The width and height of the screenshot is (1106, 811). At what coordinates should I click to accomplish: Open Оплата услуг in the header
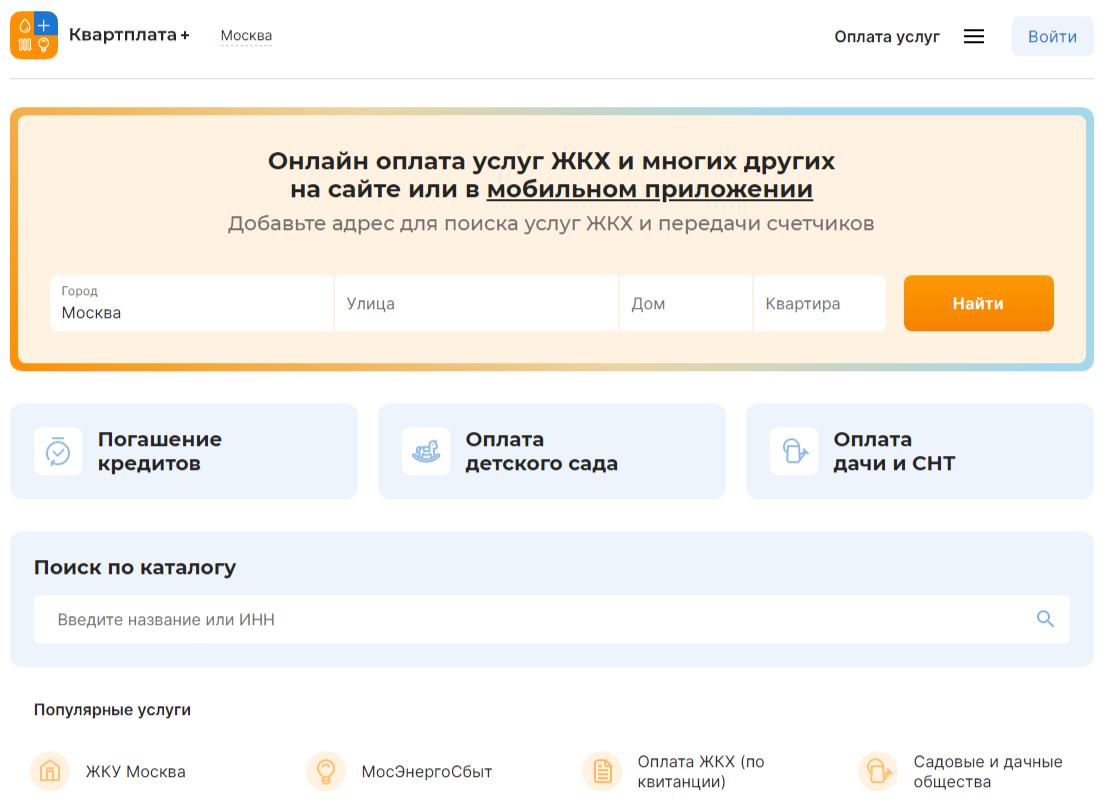(x=887, y=37)
